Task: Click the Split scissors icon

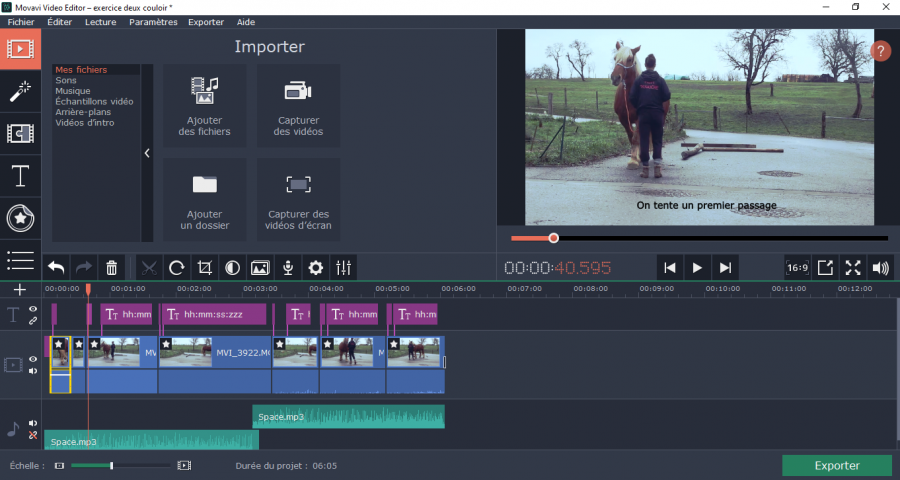Action: tap(149, 268)
